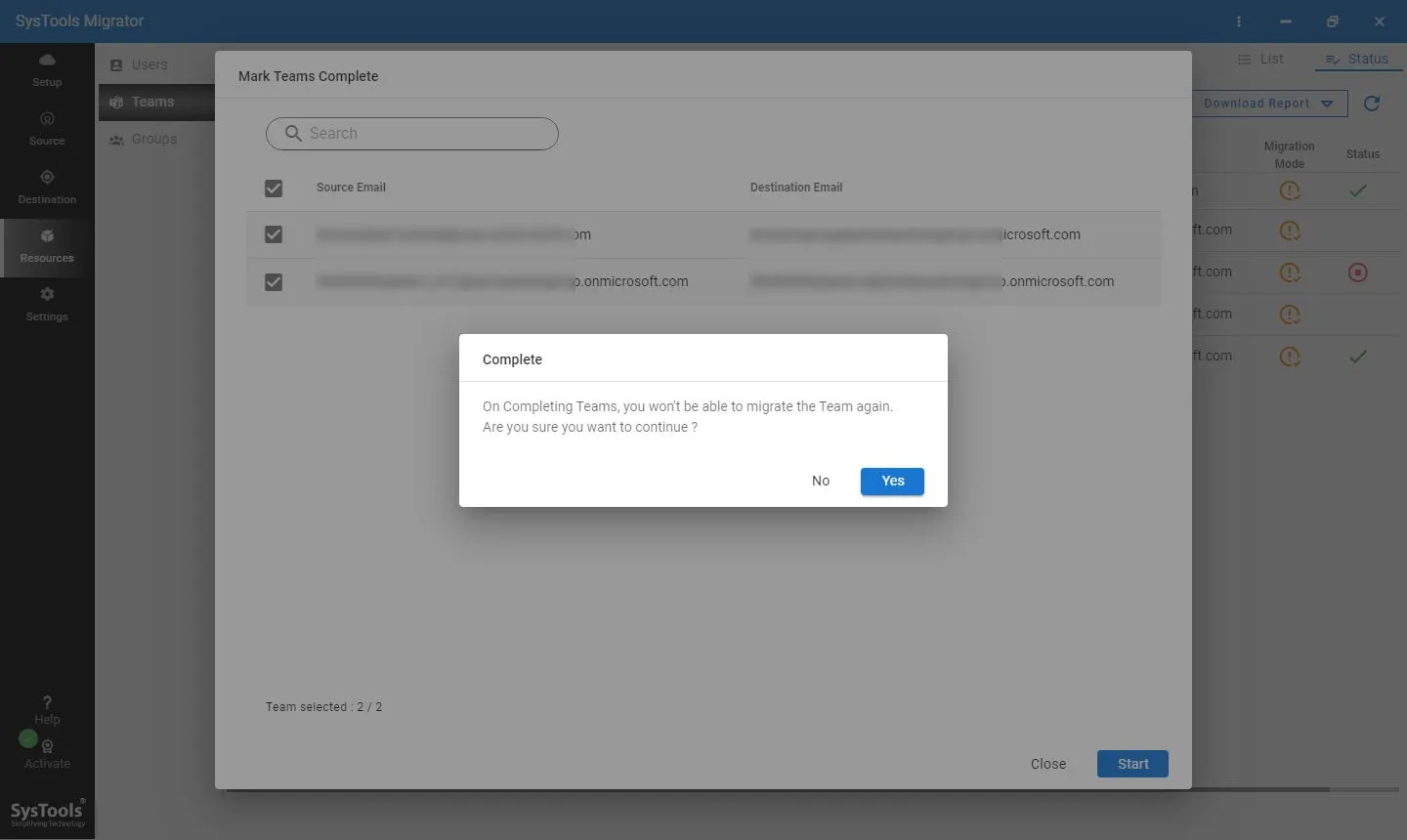Open the Download Report dropdown
The width and height of the screenshot is (1407, 840).
[1268, 104]
